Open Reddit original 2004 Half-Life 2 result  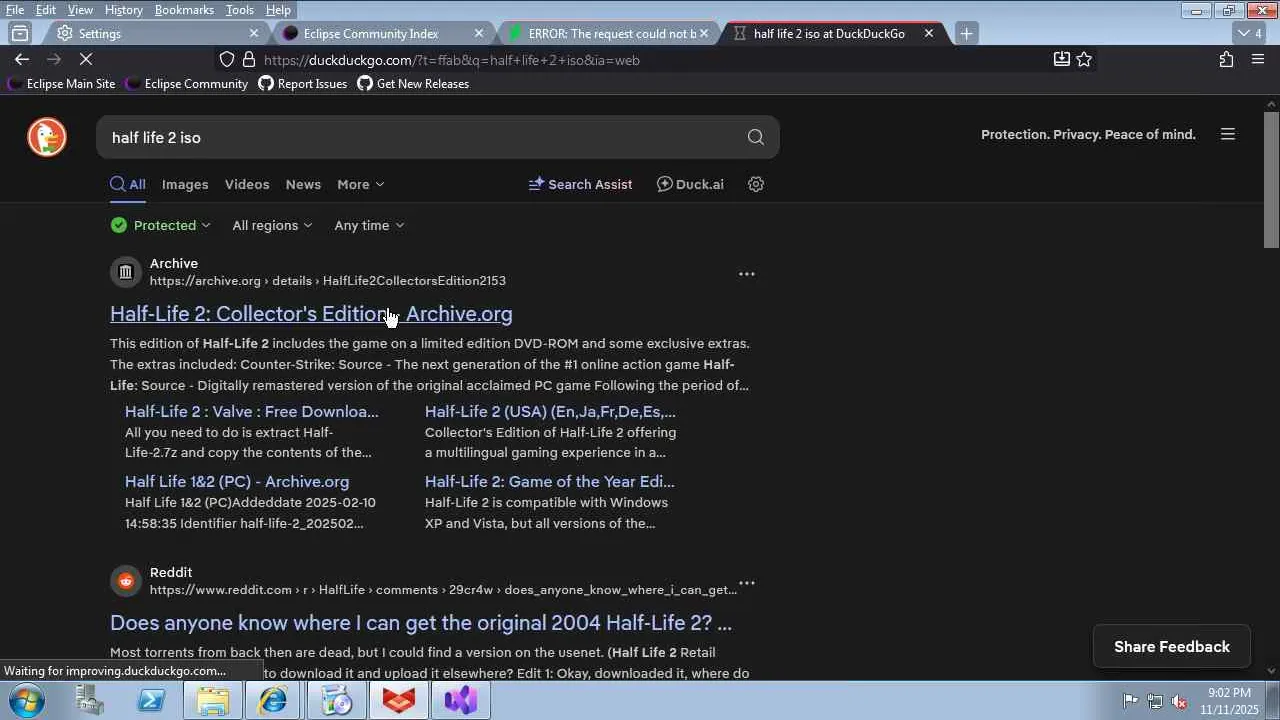click(x=421, y=623)
